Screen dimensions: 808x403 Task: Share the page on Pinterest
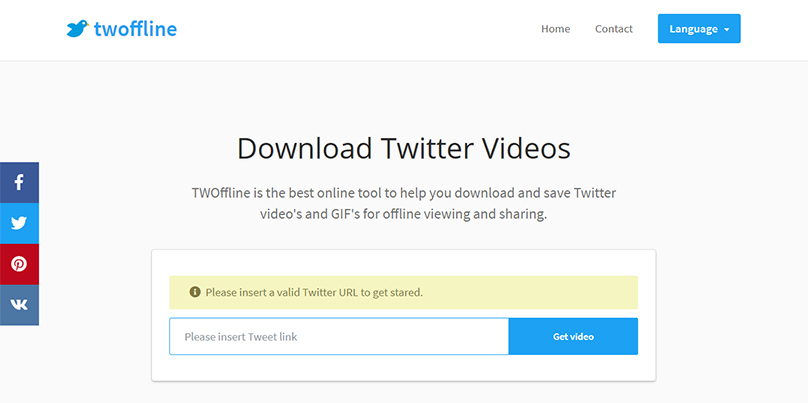coord(19,264)
